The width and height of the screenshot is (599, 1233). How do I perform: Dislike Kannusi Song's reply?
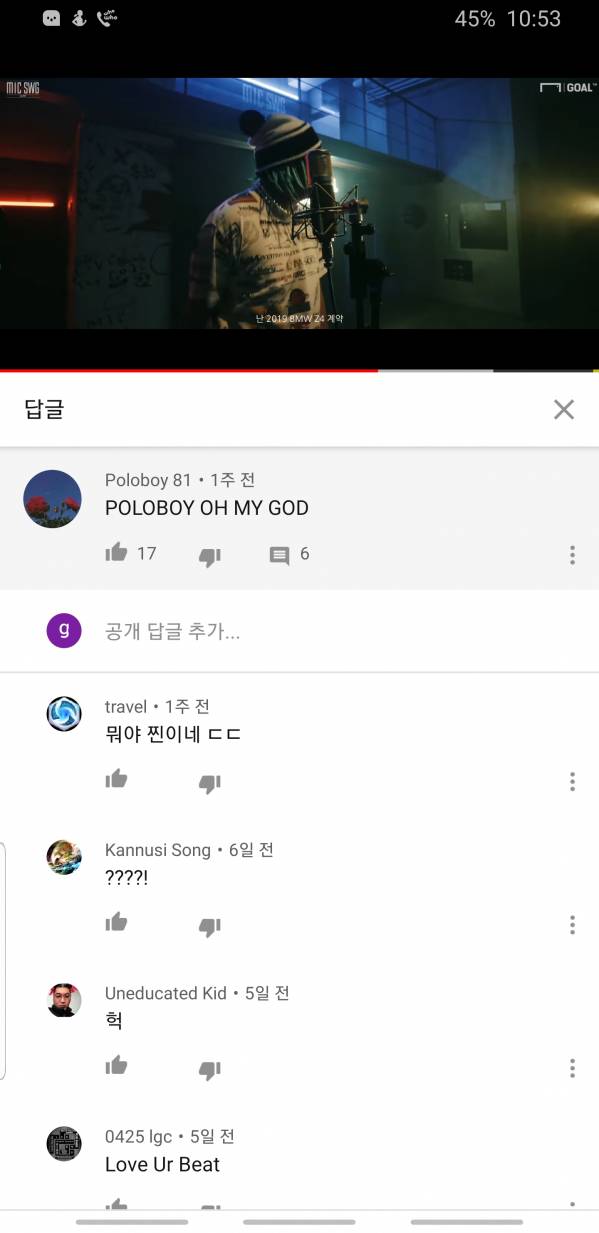[209, 926]
